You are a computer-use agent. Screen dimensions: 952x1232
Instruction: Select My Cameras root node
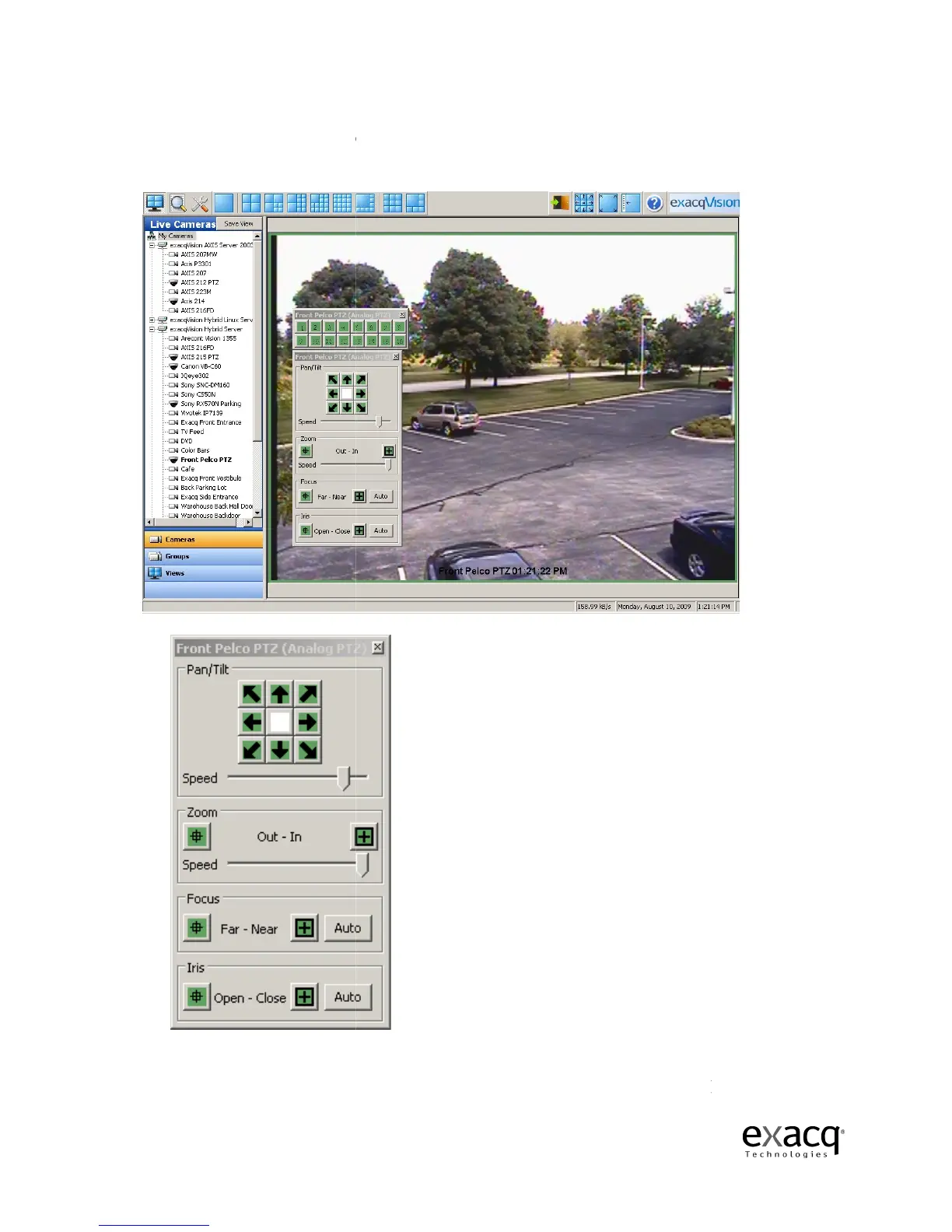[x=176, y=236]
